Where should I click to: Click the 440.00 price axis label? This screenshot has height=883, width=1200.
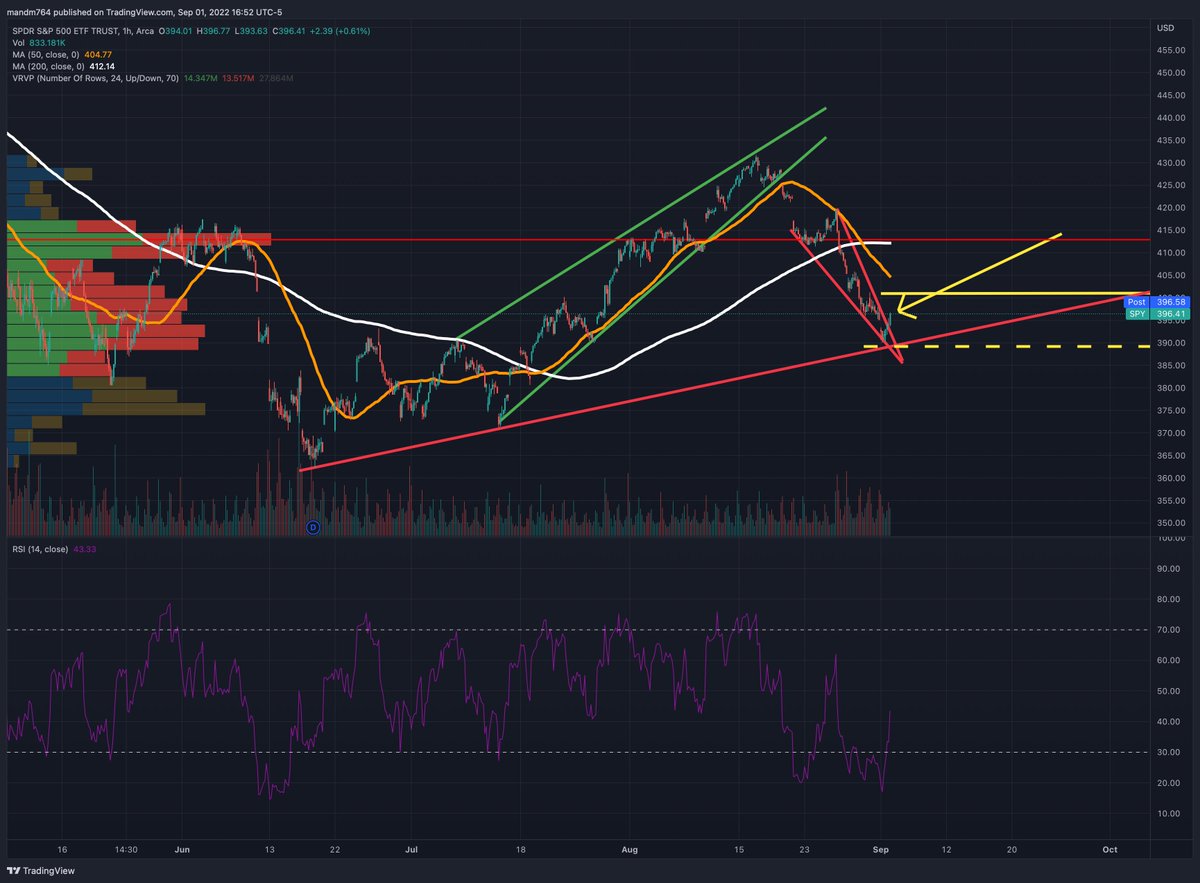1169,118
